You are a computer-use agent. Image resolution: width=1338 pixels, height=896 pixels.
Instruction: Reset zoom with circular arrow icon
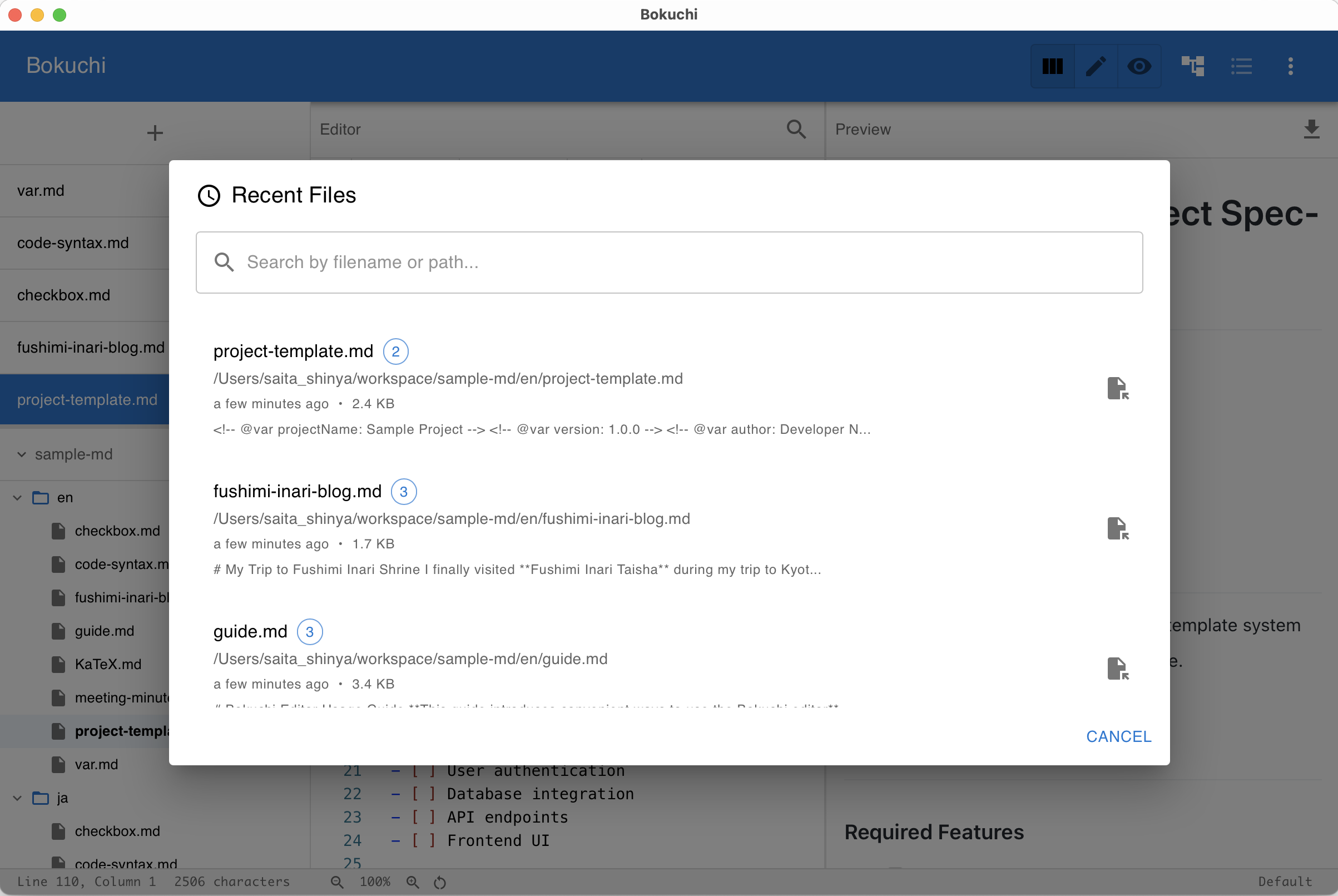click(x=439, y=882)
